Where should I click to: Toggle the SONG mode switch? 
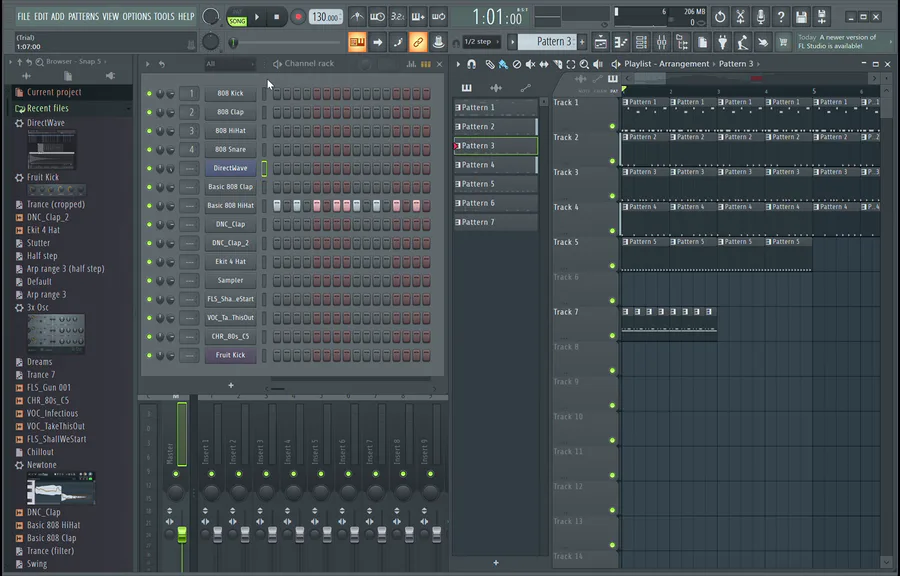coord(236,21)
